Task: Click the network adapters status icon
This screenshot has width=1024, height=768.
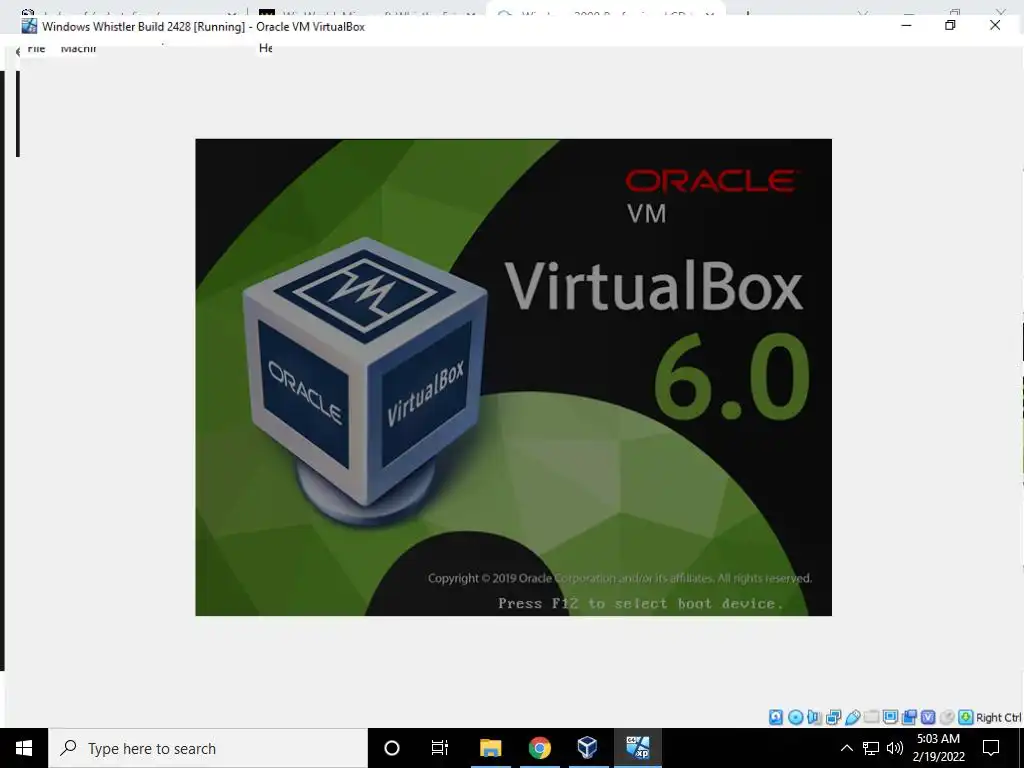Action: [x=833, y=717]
